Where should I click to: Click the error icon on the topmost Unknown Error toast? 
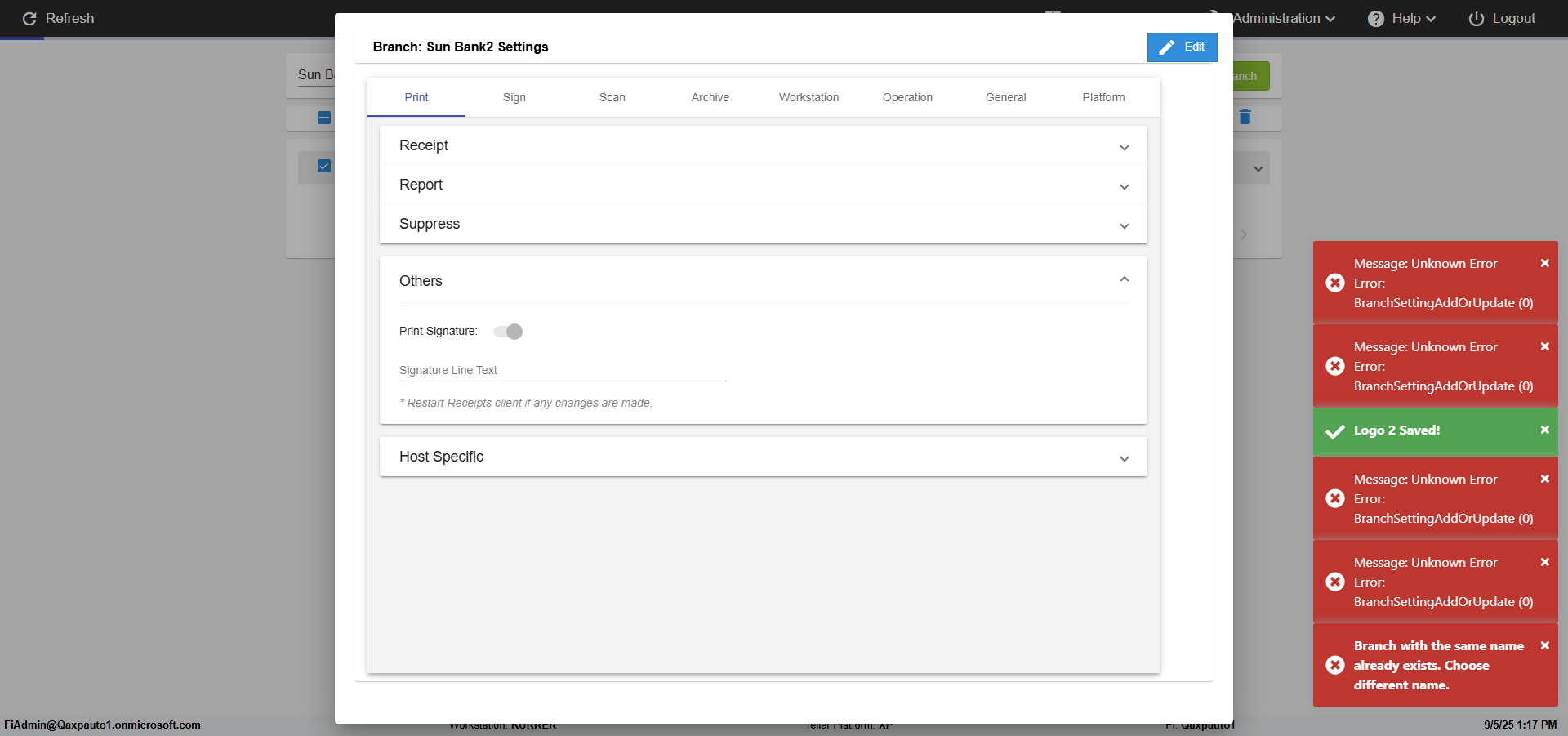pyautogui.click(x=1335, y=283)
